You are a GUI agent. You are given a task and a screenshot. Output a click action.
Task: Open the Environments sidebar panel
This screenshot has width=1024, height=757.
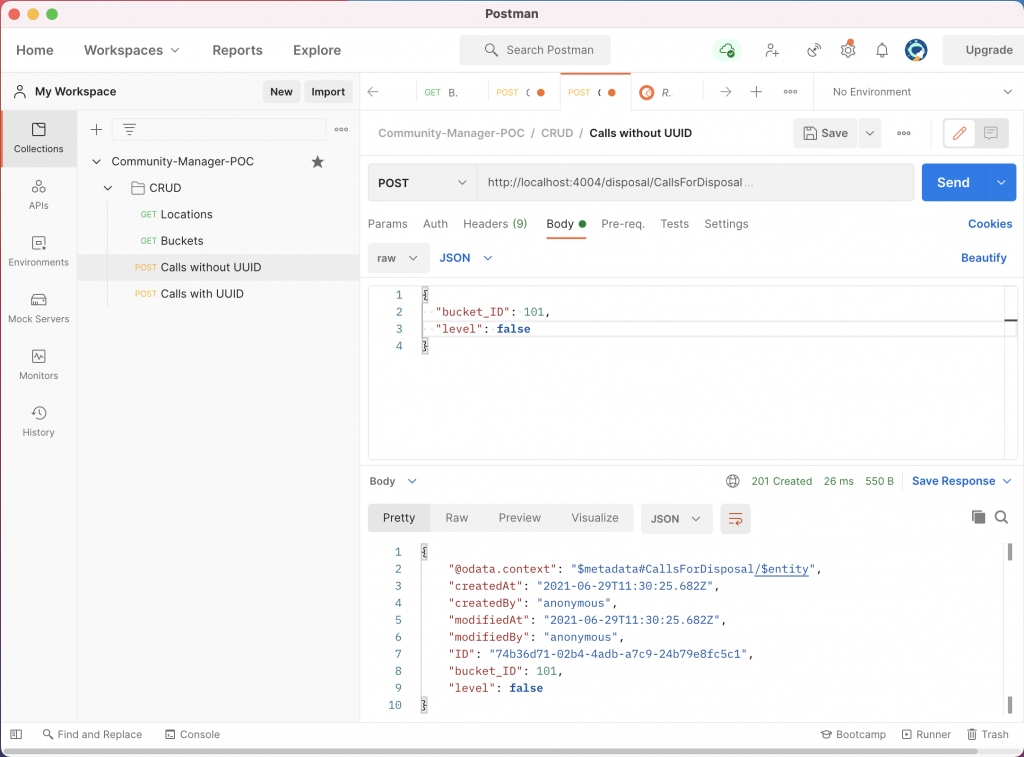coord(39,251)
